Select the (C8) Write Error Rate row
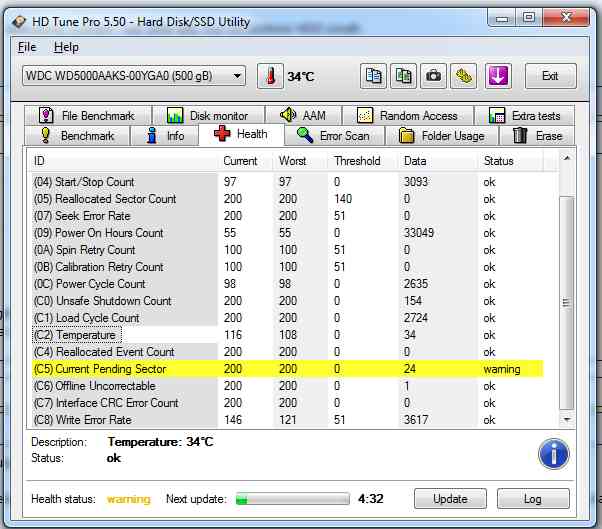Screen dimensions: 602x529 tap(288, 420)
